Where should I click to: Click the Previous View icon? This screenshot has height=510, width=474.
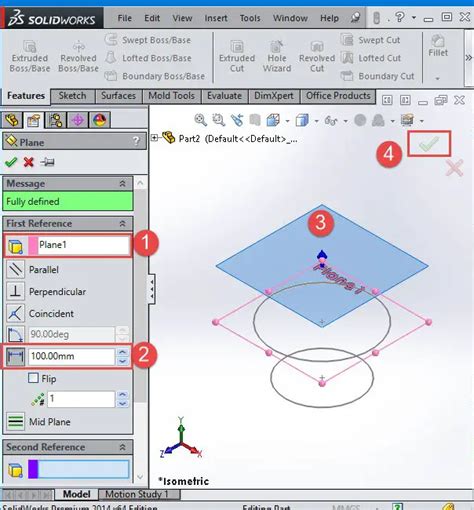pos(237,120)
